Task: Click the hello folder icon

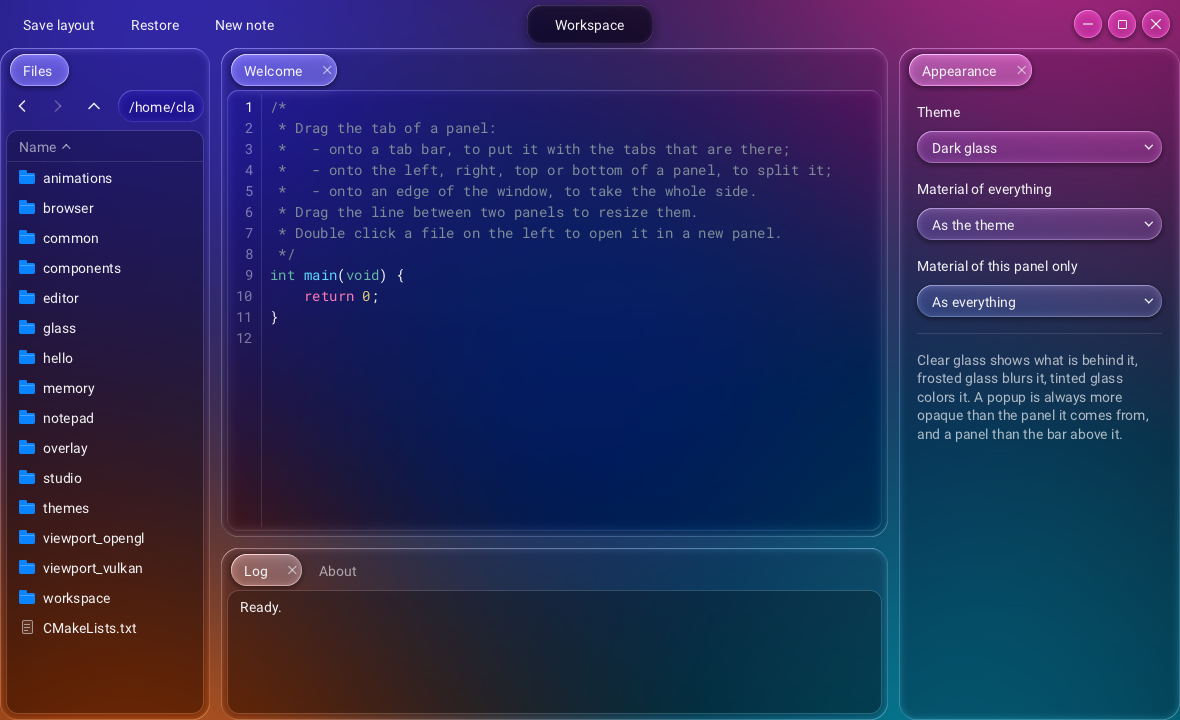Action: [x=27, y=358]
